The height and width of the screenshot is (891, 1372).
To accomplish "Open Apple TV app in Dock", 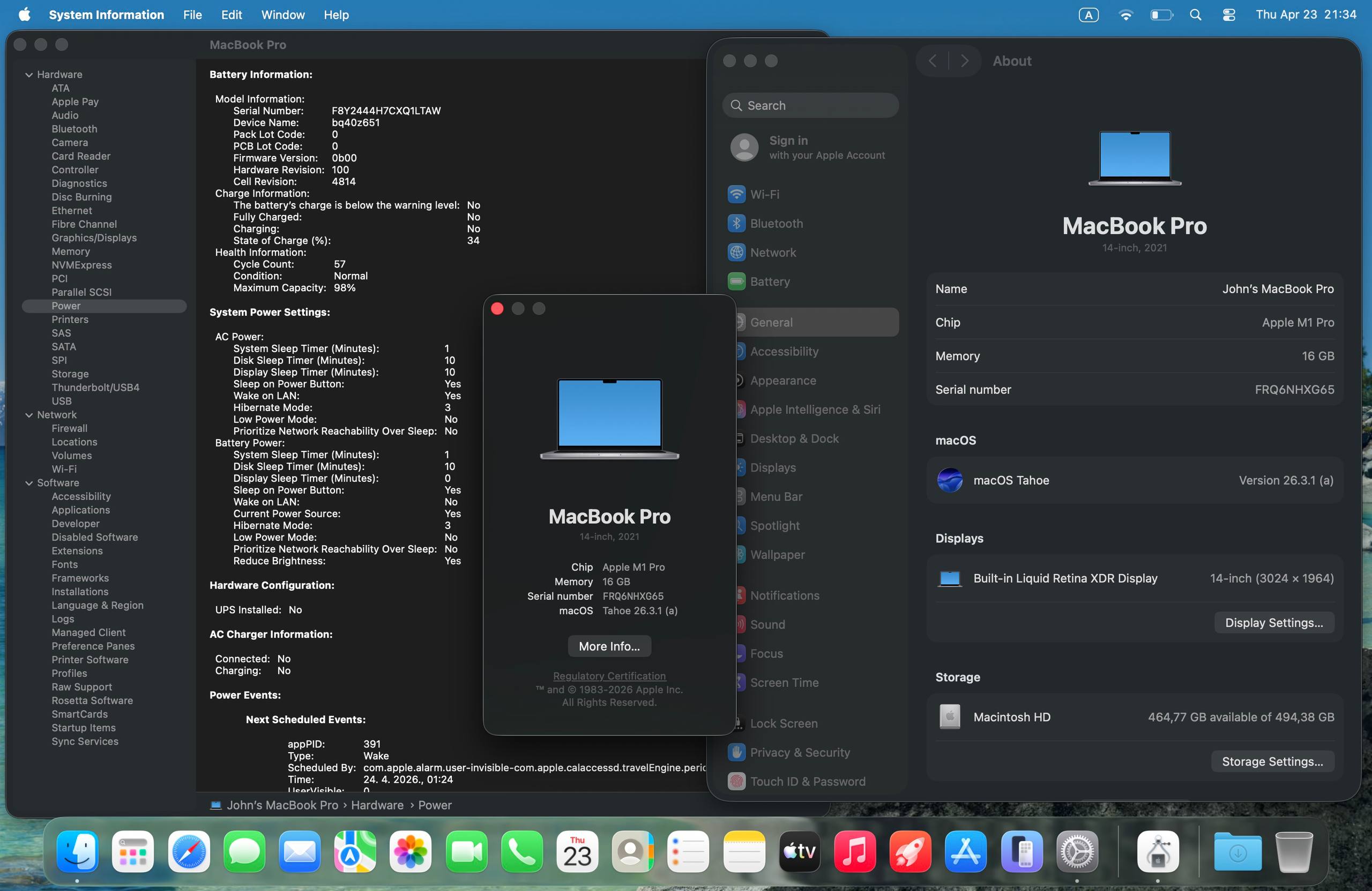I will pos(799,851).
